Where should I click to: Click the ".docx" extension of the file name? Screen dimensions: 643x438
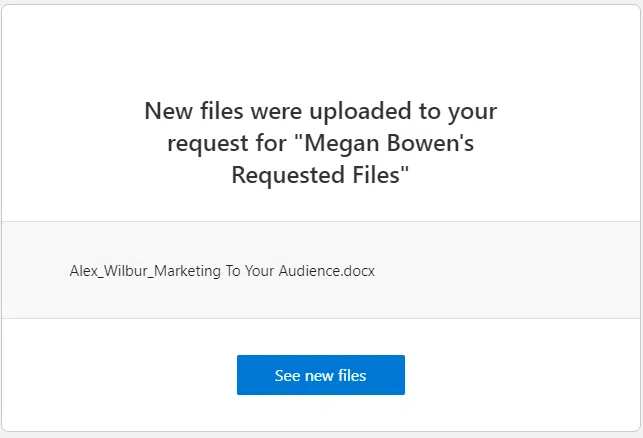point(357,271)
